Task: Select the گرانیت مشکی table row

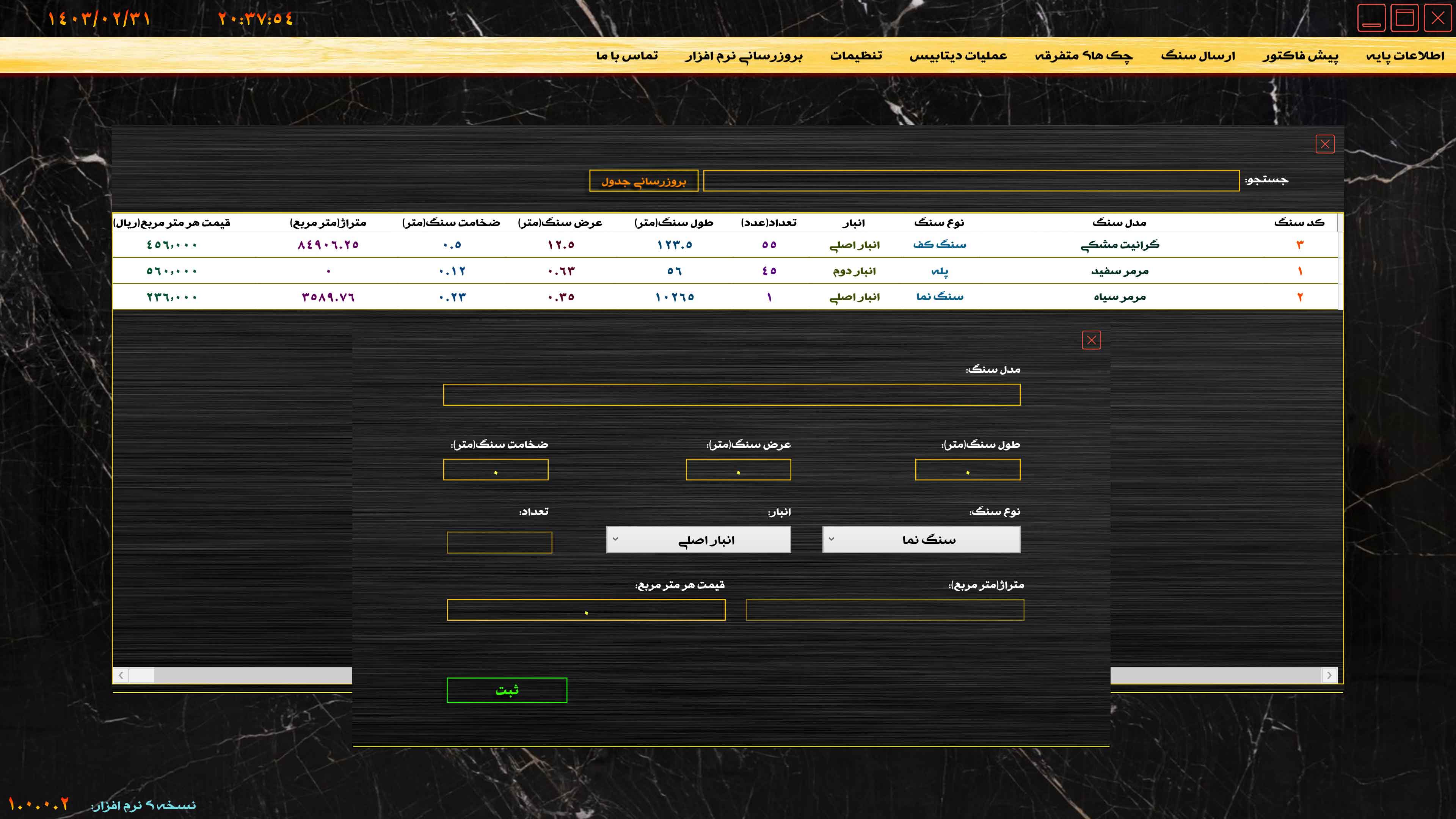Action: pyautogui.click(x=1119, y=245)
